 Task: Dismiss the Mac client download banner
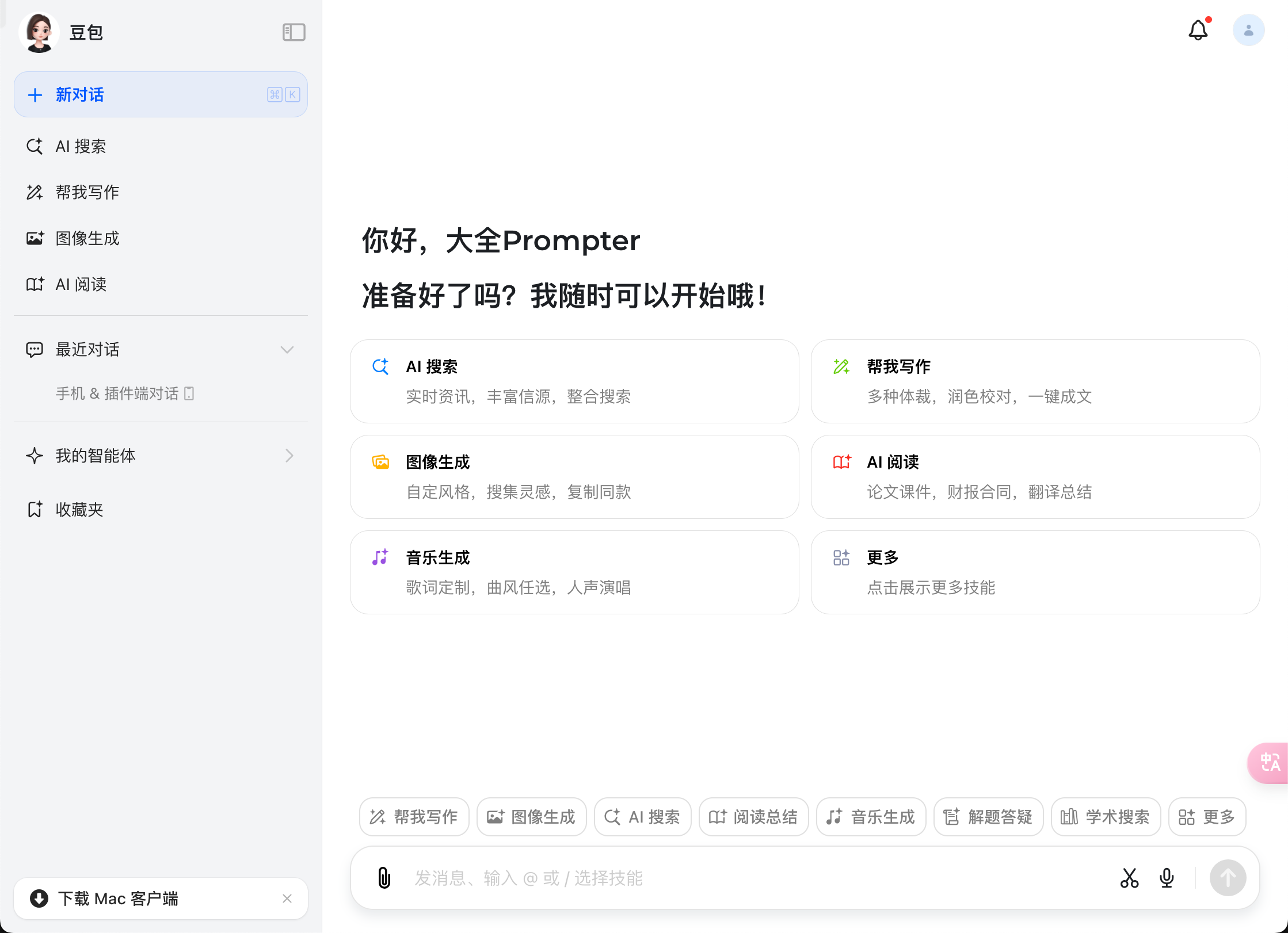coord(287,898)
